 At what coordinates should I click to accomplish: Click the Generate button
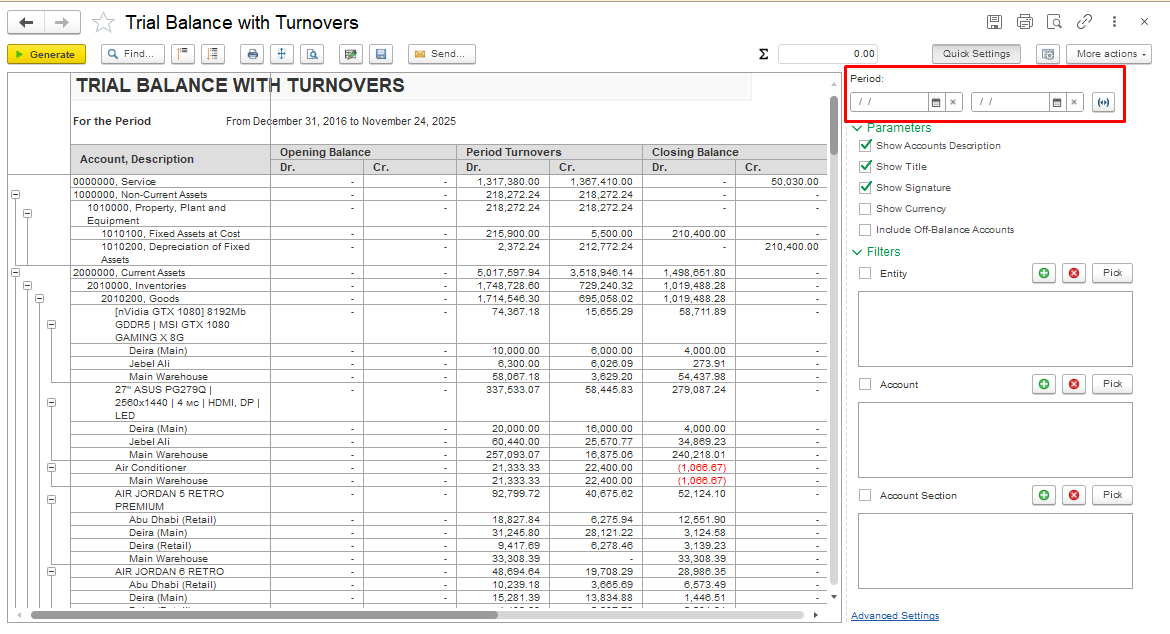tap(46, 54)
